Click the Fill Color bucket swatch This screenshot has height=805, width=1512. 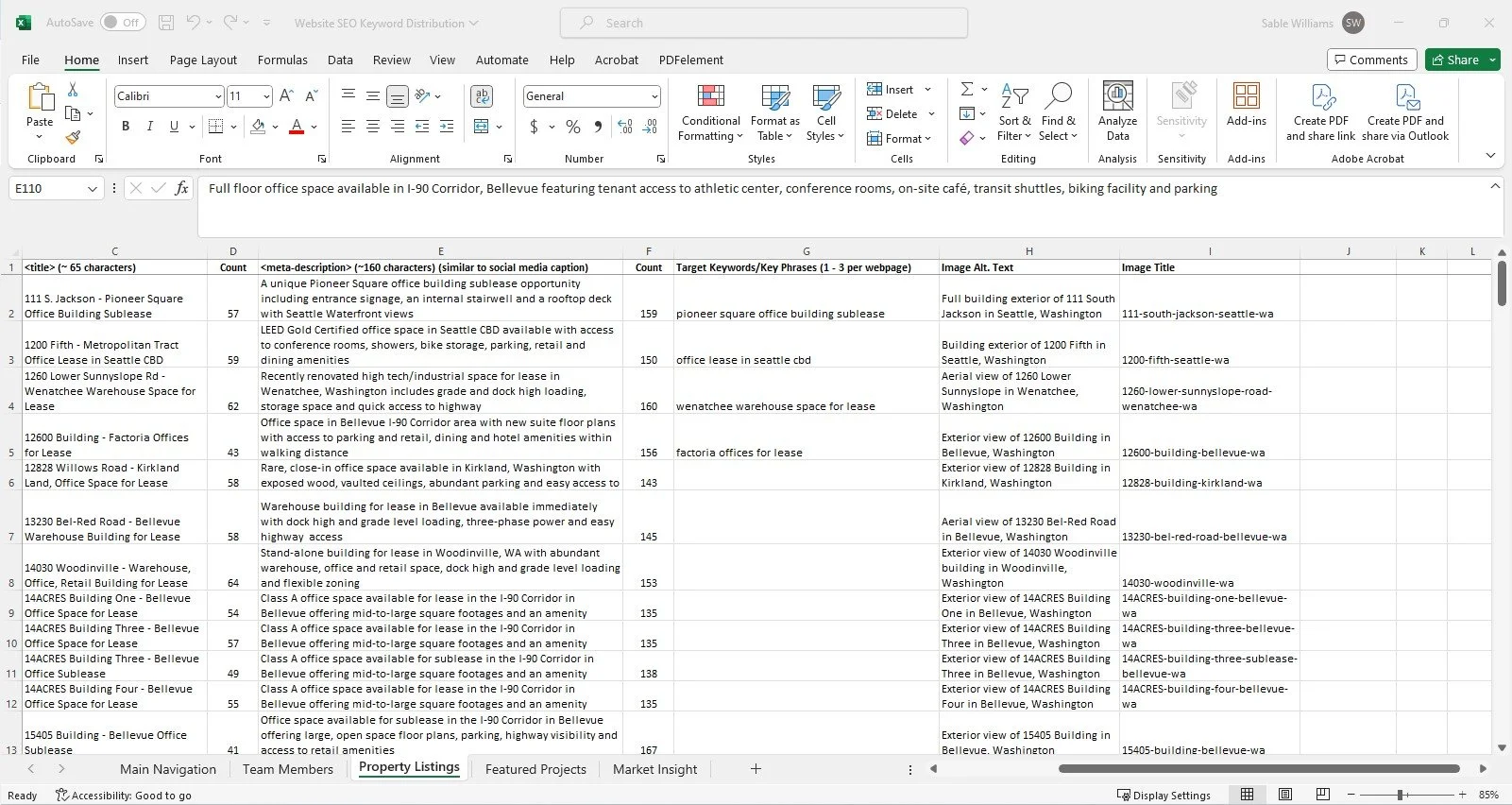[258, 127]
